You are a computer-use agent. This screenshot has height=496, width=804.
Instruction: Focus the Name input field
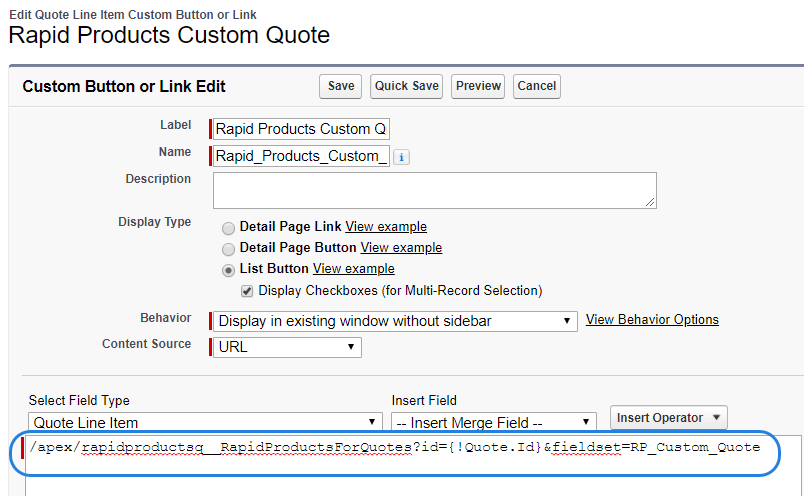click(x=301, y=156)
